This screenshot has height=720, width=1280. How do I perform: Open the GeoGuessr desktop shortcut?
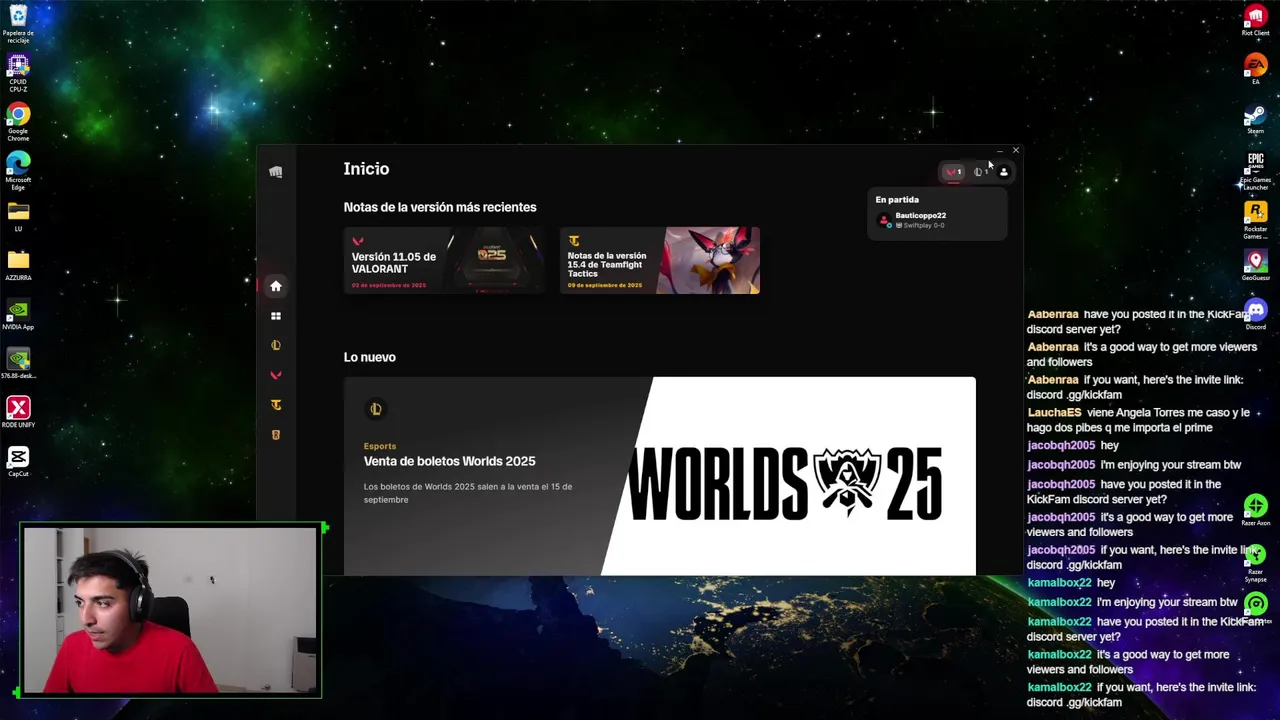[x=1256, y=266]
